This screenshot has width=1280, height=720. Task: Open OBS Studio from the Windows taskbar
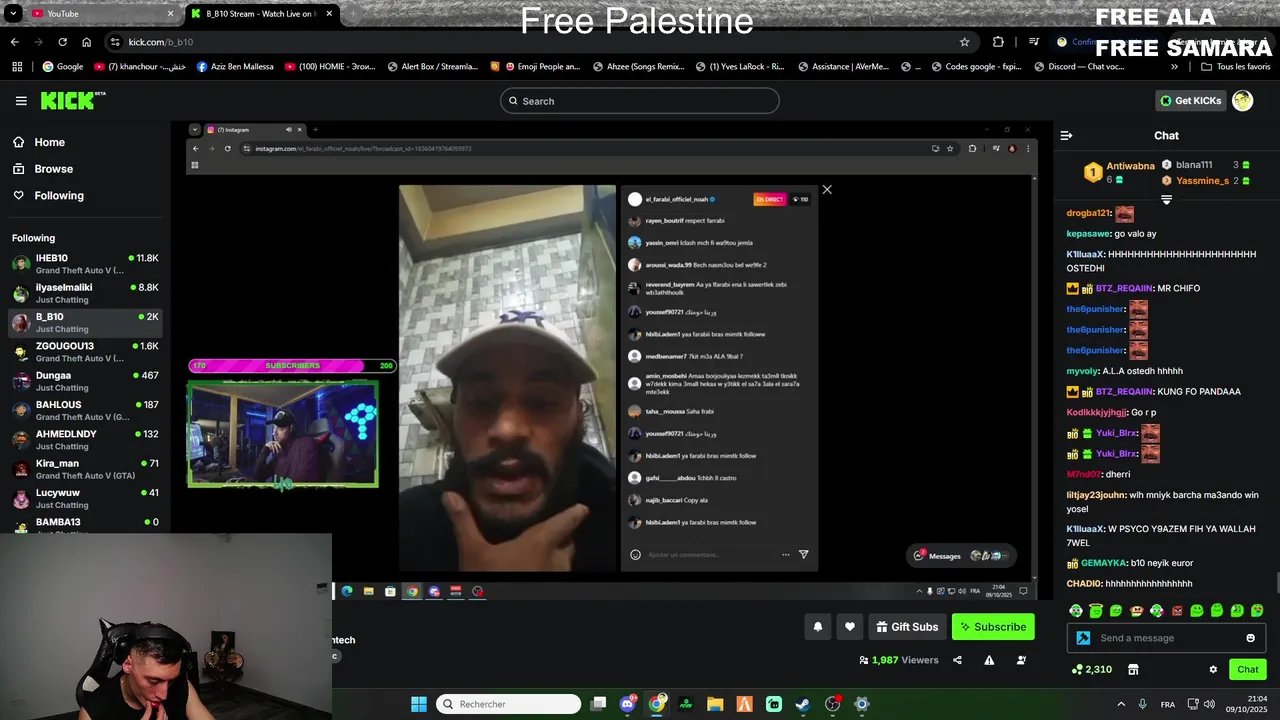pyautogui.click(x=832, y=704)
